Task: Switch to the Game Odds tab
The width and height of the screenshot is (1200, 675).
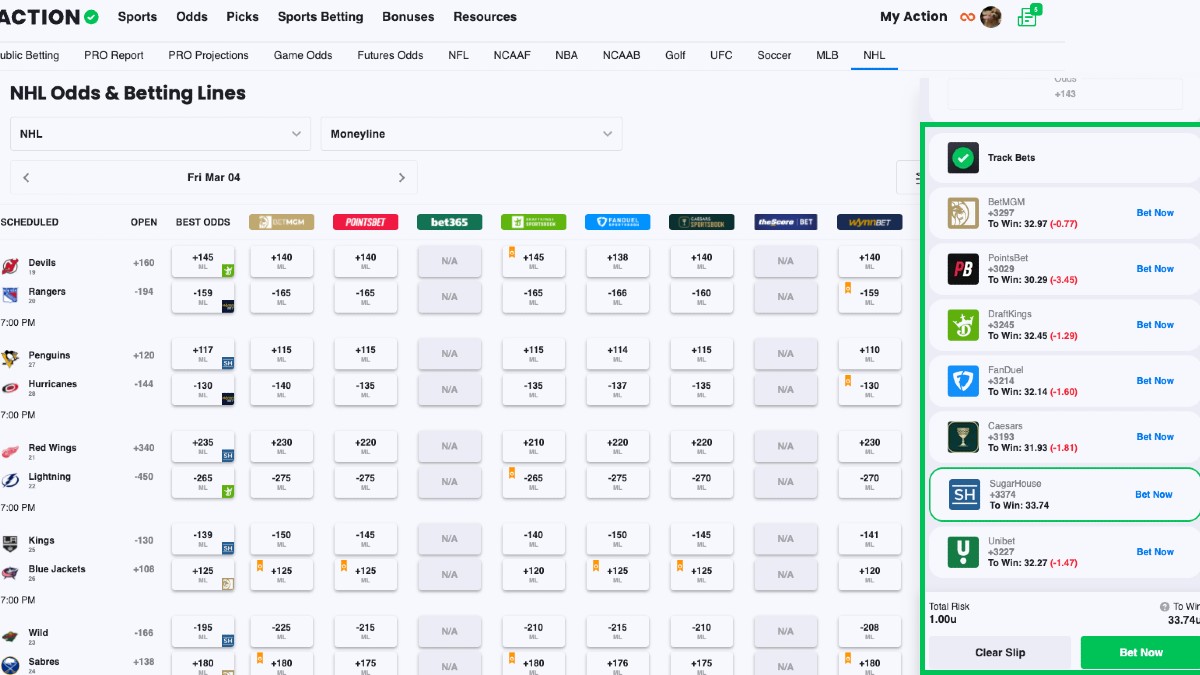Action: coord(303,55)
